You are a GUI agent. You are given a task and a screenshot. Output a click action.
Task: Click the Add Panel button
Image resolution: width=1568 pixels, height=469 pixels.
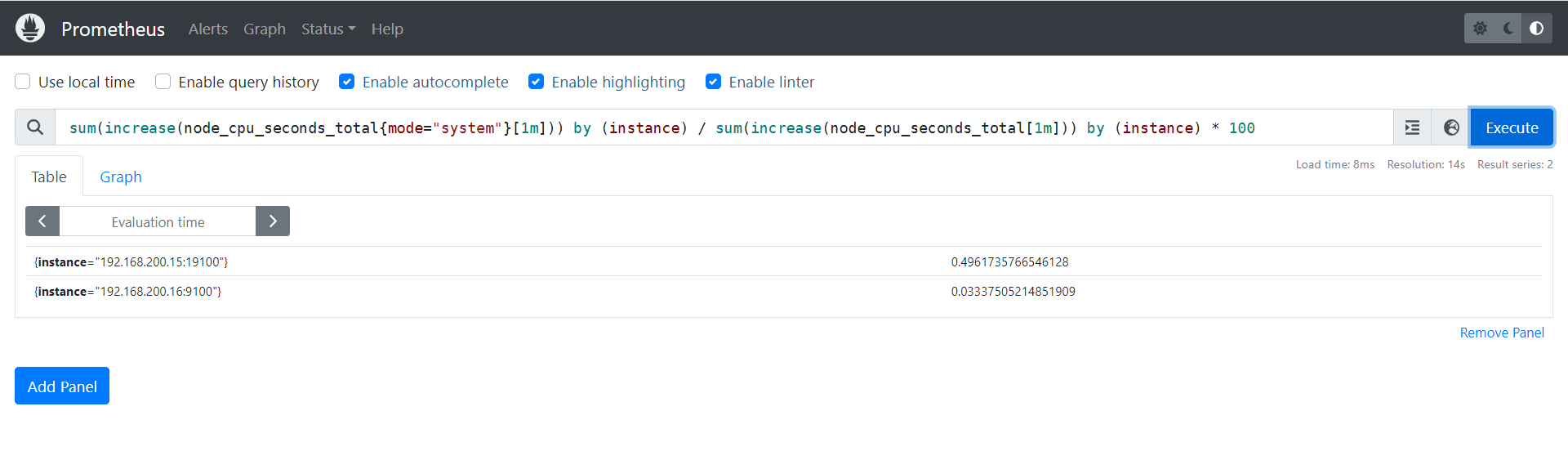click(x=62, y=386)
